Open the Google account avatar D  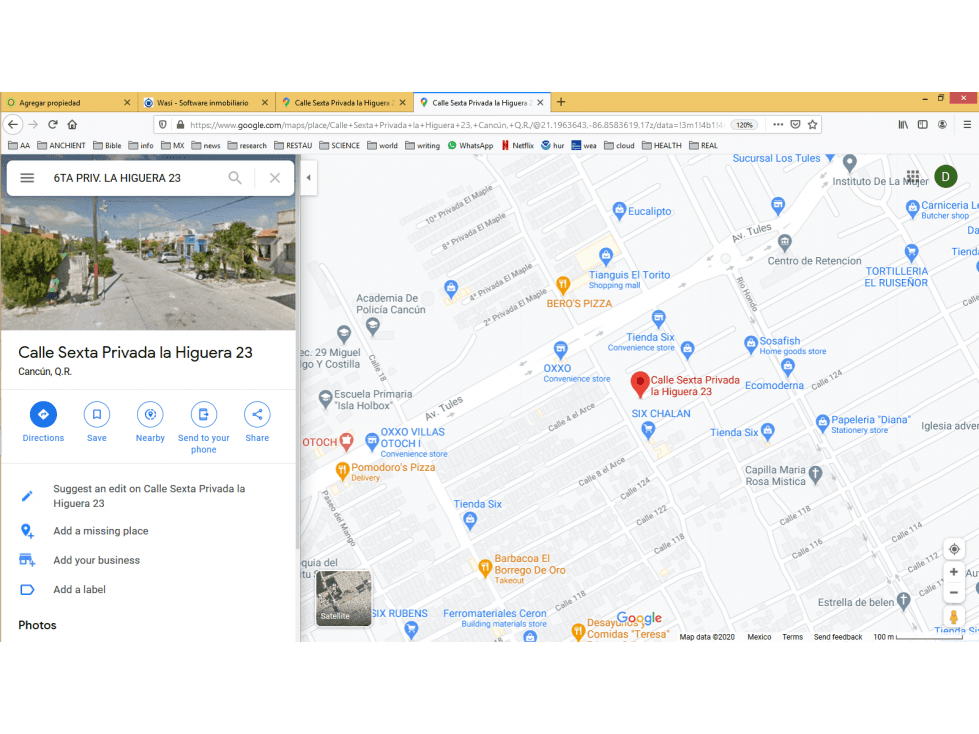(x=945, y=177)
